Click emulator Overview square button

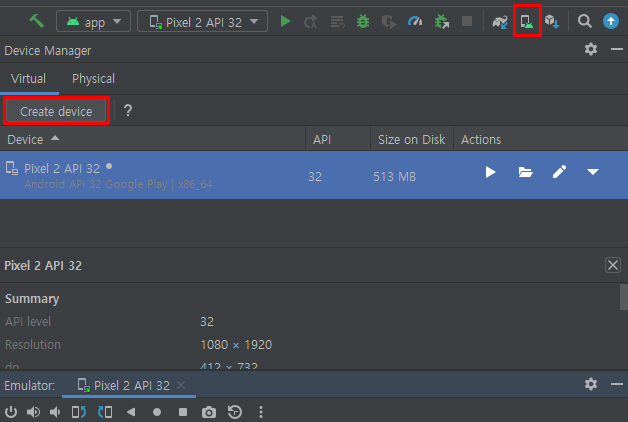pos(183,412)
